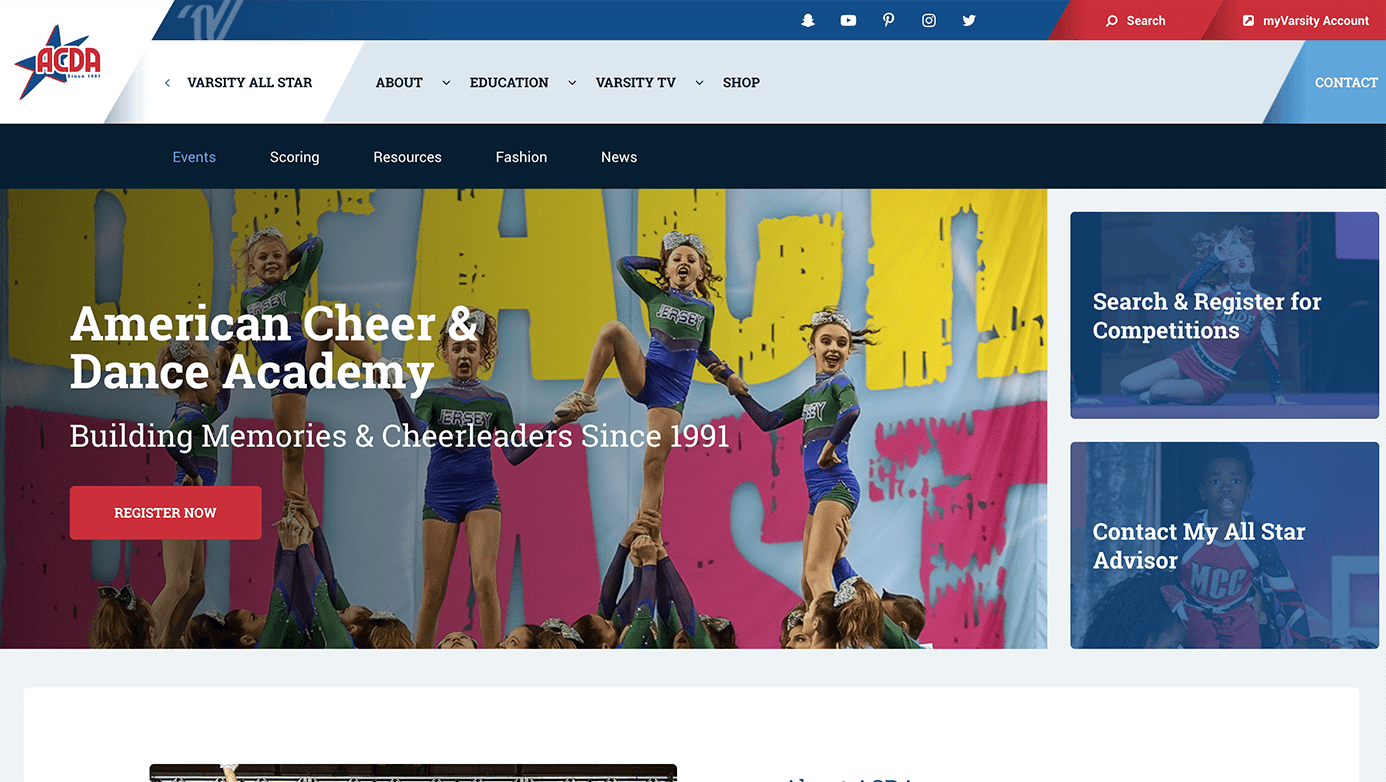
Task: Open the Search button text
Action: point(1146,21)
